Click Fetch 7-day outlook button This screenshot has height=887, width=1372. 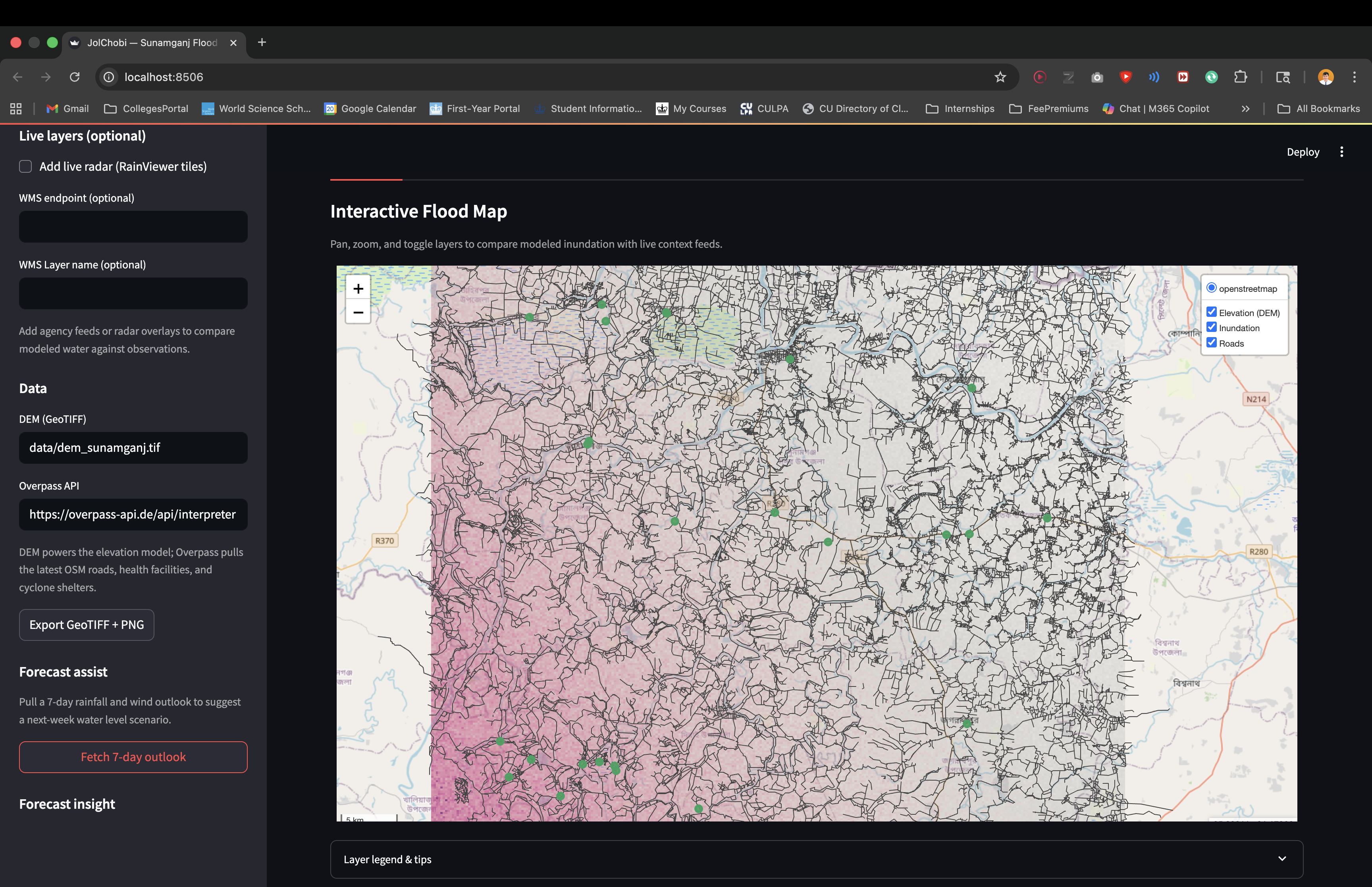(x=133, y=757)
